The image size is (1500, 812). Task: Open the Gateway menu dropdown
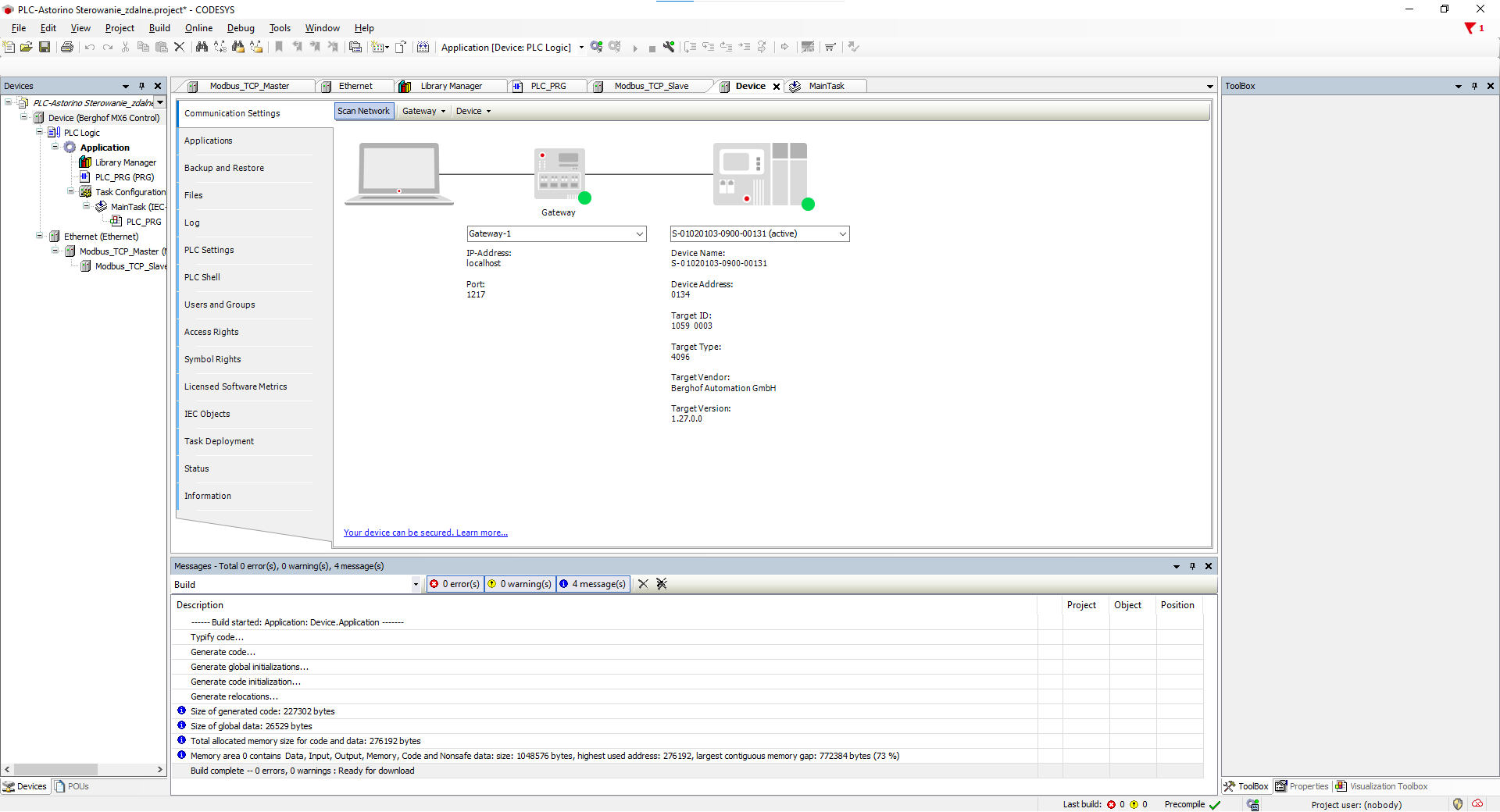[423, 111]
